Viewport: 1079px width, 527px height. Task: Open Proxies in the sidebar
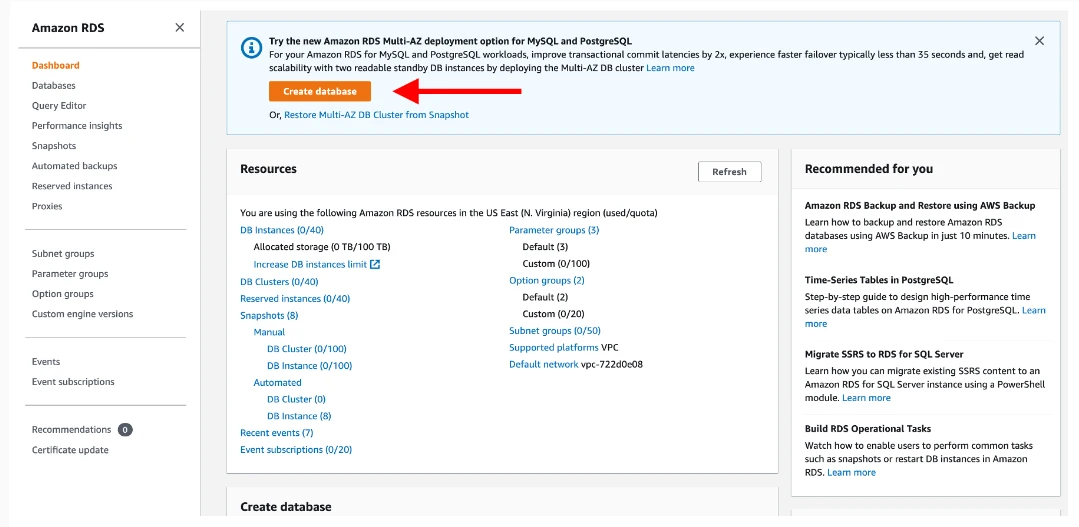(x=47, y=206)
